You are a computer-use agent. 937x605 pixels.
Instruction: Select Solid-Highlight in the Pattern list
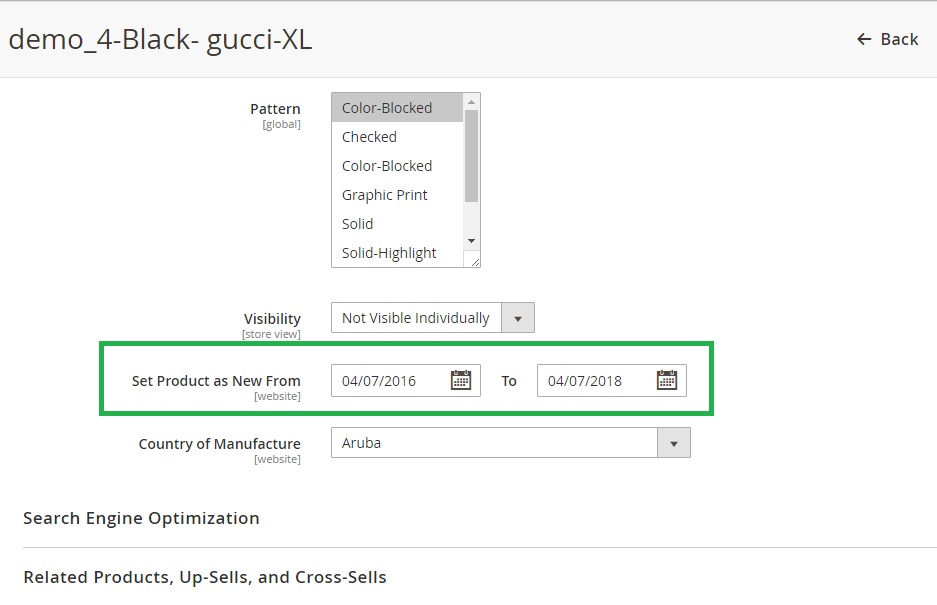[x=389, y=253]
